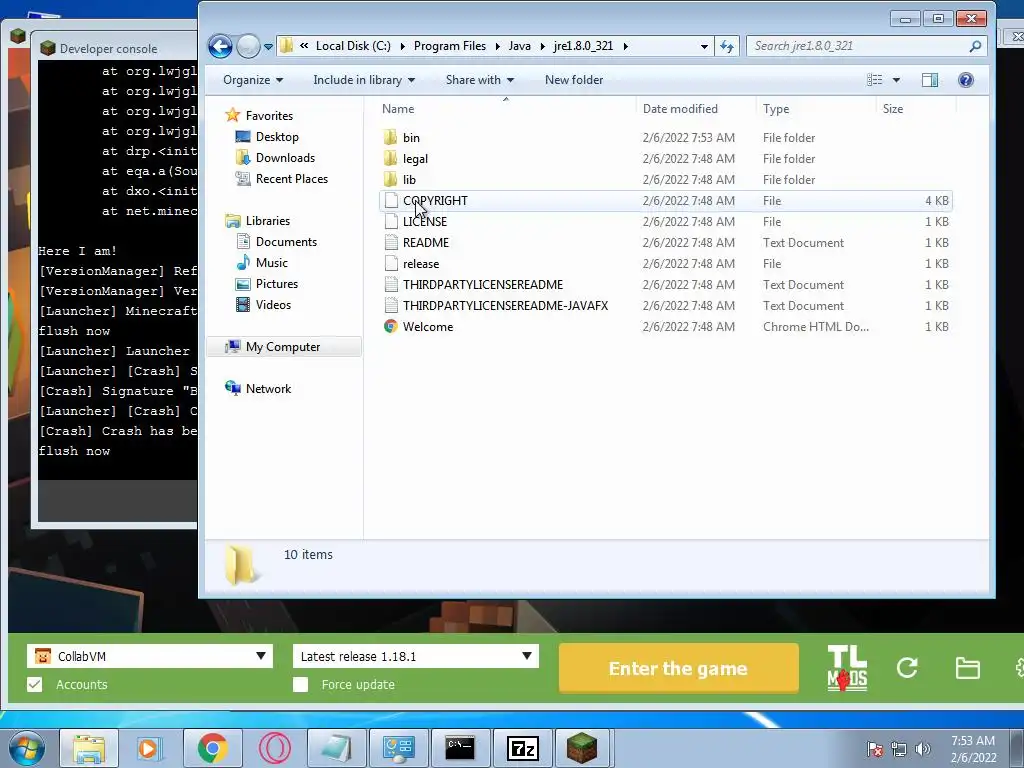Select the README text document
1024x768 pixels.
click(x=665, y=242)
